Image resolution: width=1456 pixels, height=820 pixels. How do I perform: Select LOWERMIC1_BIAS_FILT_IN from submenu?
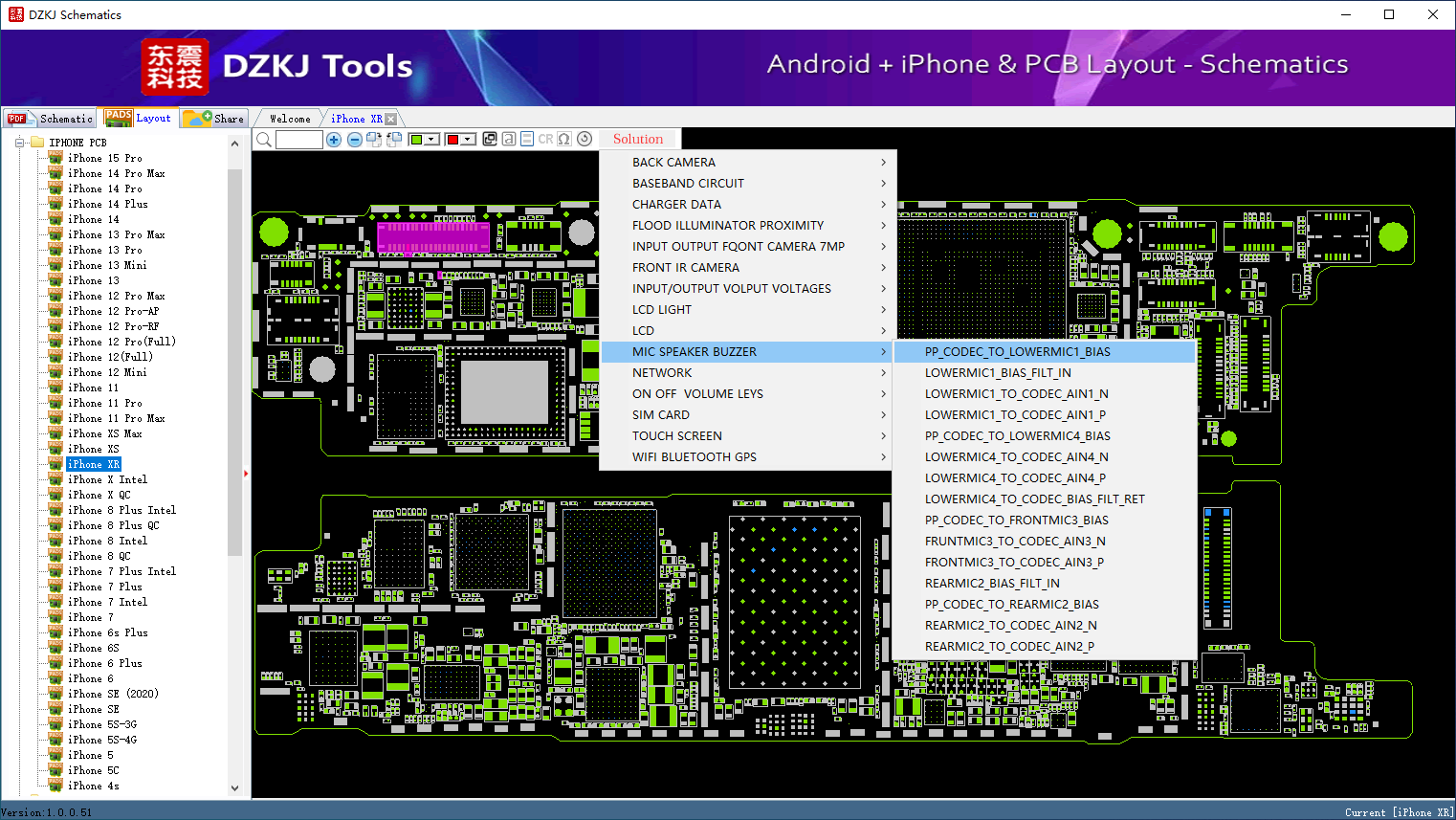(1045, 373)
